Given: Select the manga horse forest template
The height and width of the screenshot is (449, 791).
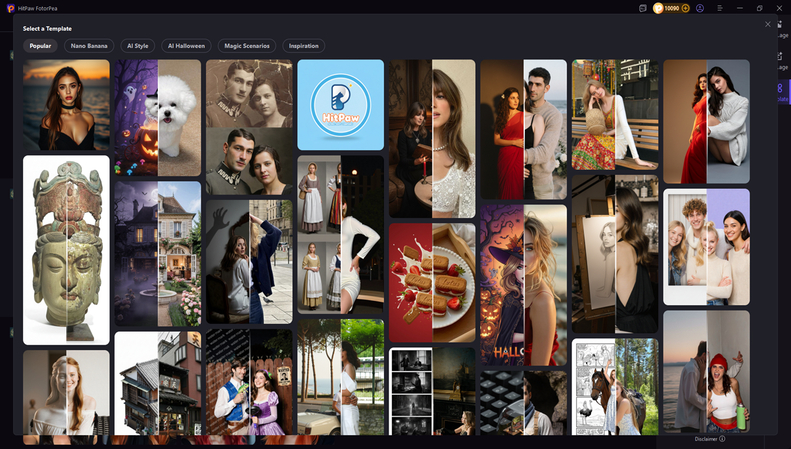Looking at the screenshot, I should click(x=615, y=387).
